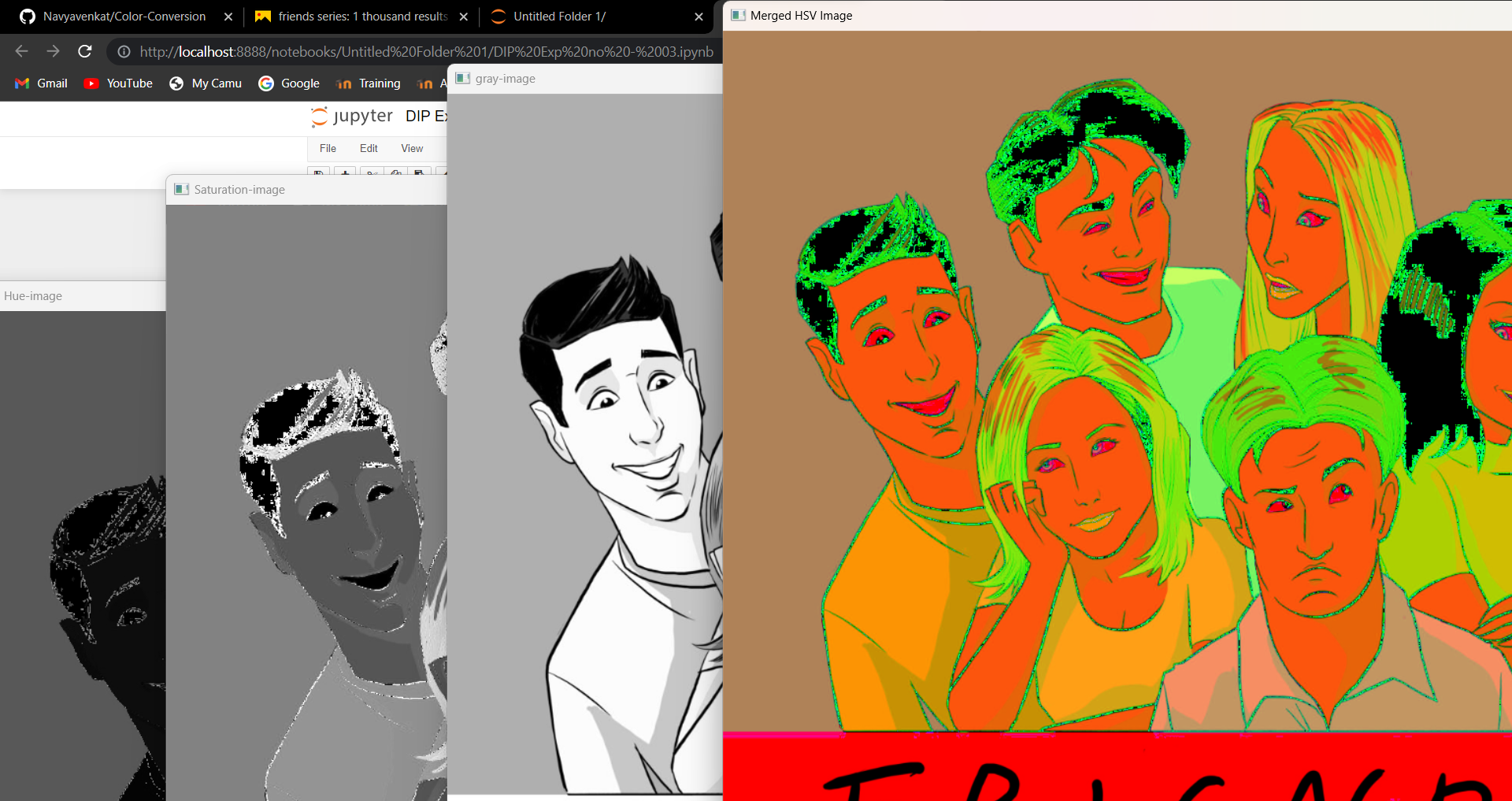Click the Merged HSV Image window title

(802, 16)
